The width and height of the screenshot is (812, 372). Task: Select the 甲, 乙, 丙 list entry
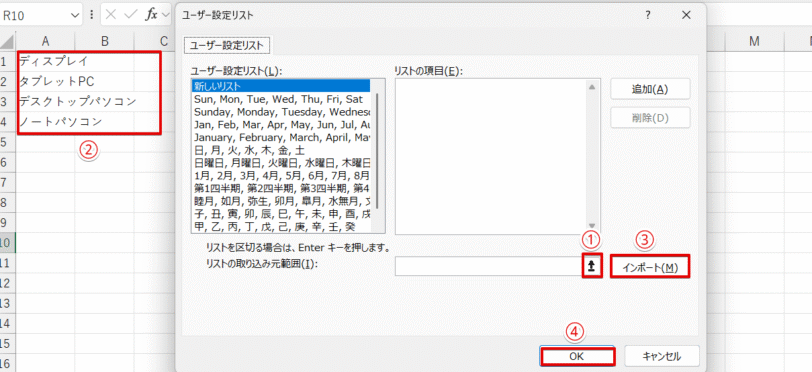[x=281, y=226]
